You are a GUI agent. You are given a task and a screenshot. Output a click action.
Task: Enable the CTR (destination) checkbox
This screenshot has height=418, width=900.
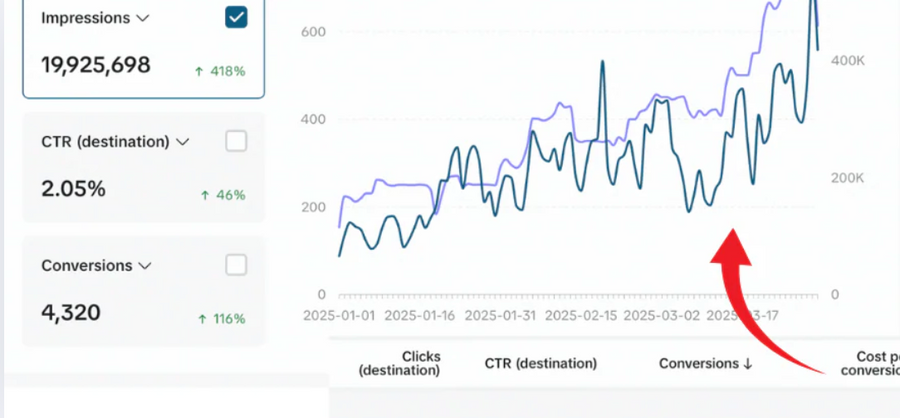point(236,142)
